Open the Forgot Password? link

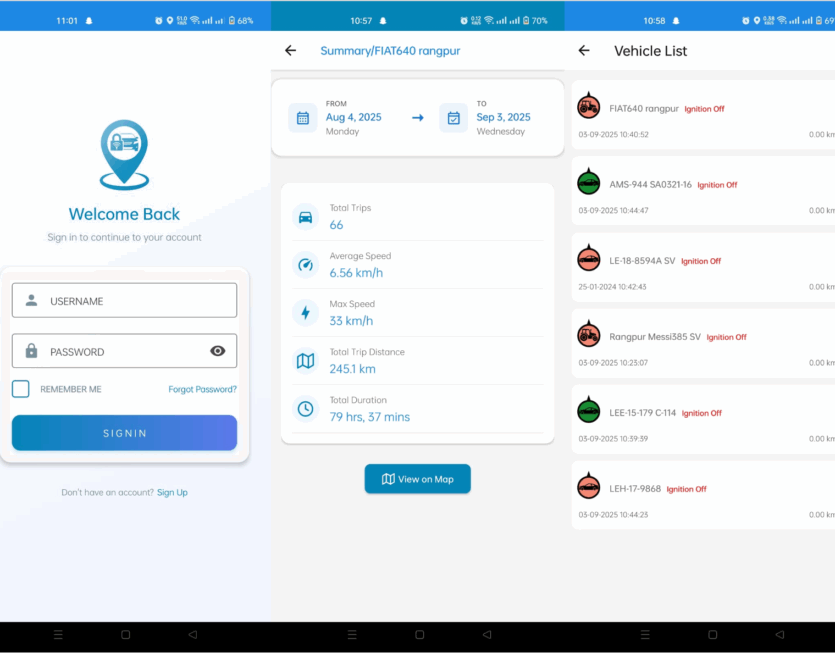tap(202, 389)
